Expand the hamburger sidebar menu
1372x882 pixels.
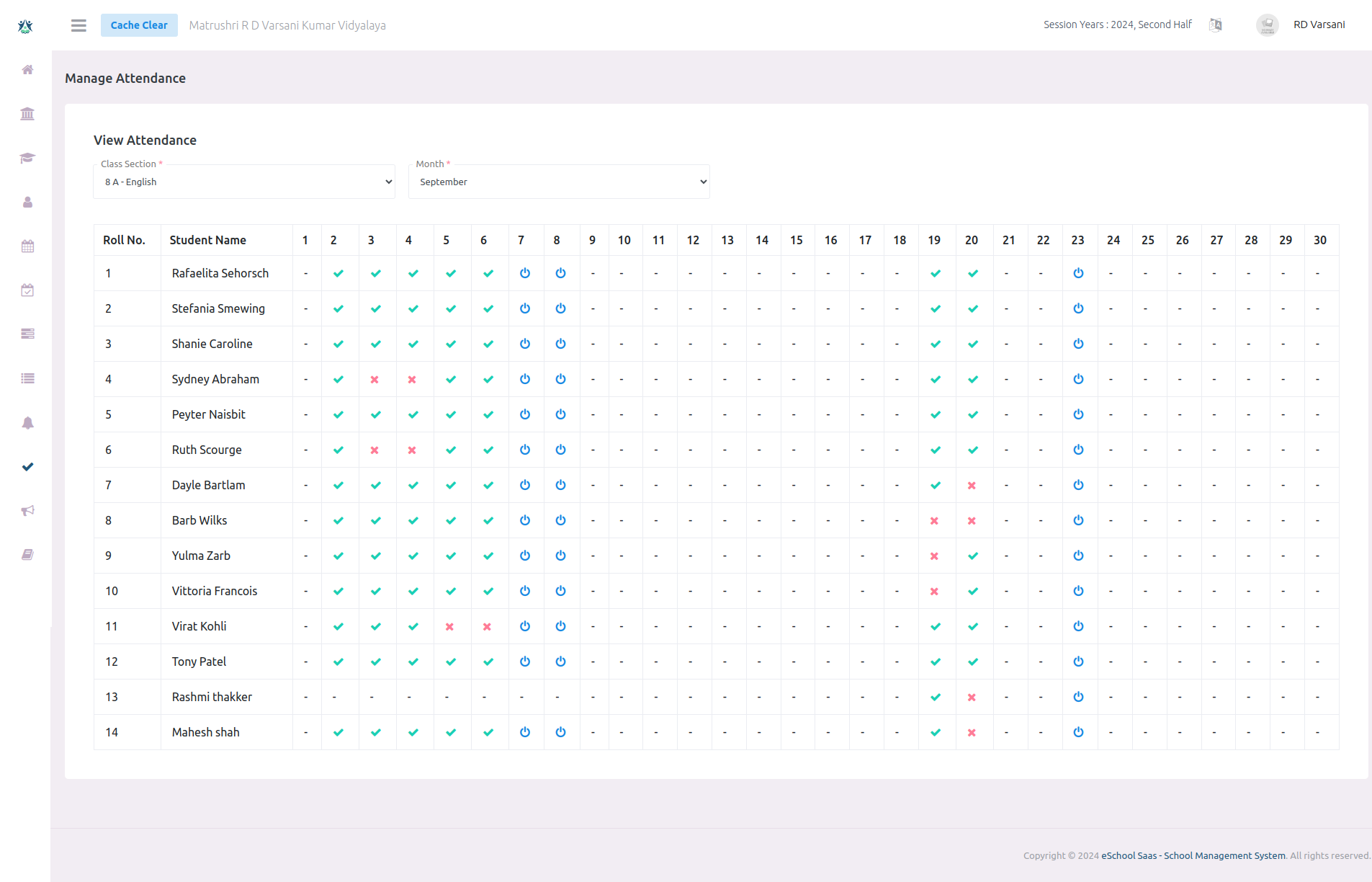pos(79,25)
